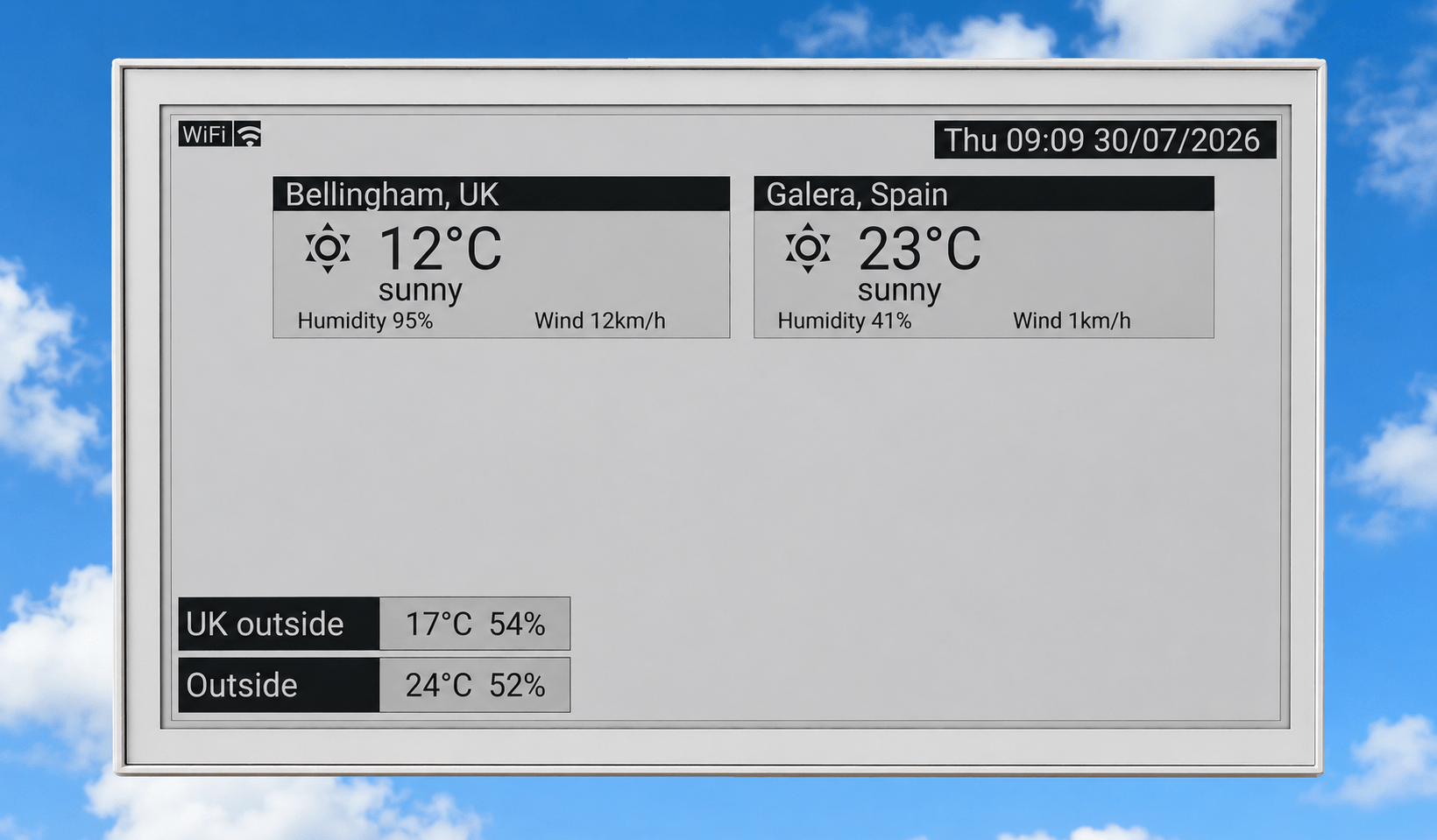Click the "WiFi" status label

(205, 134)
